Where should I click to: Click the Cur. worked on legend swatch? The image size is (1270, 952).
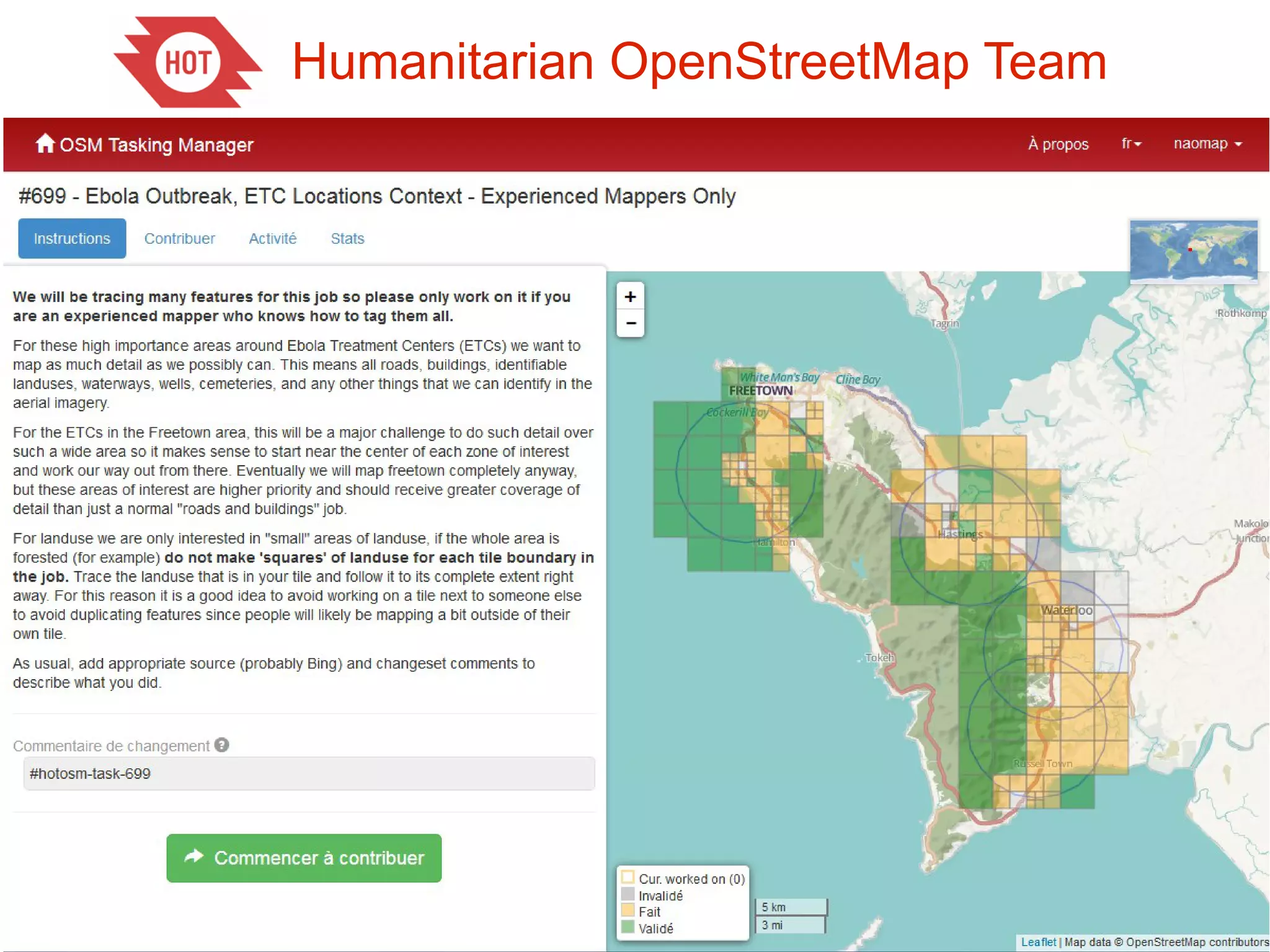628,878
